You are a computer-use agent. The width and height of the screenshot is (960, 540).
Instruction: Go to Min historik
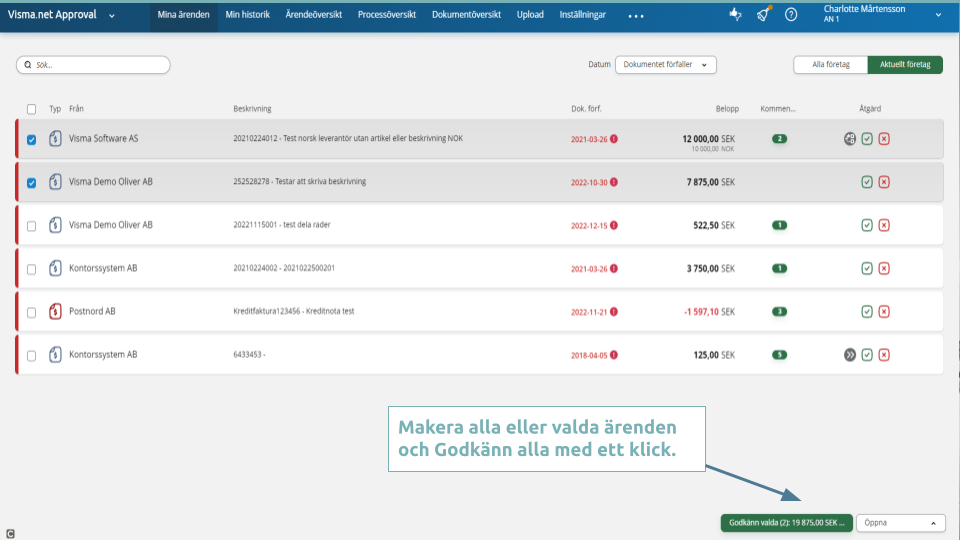(x=247, y=15)
